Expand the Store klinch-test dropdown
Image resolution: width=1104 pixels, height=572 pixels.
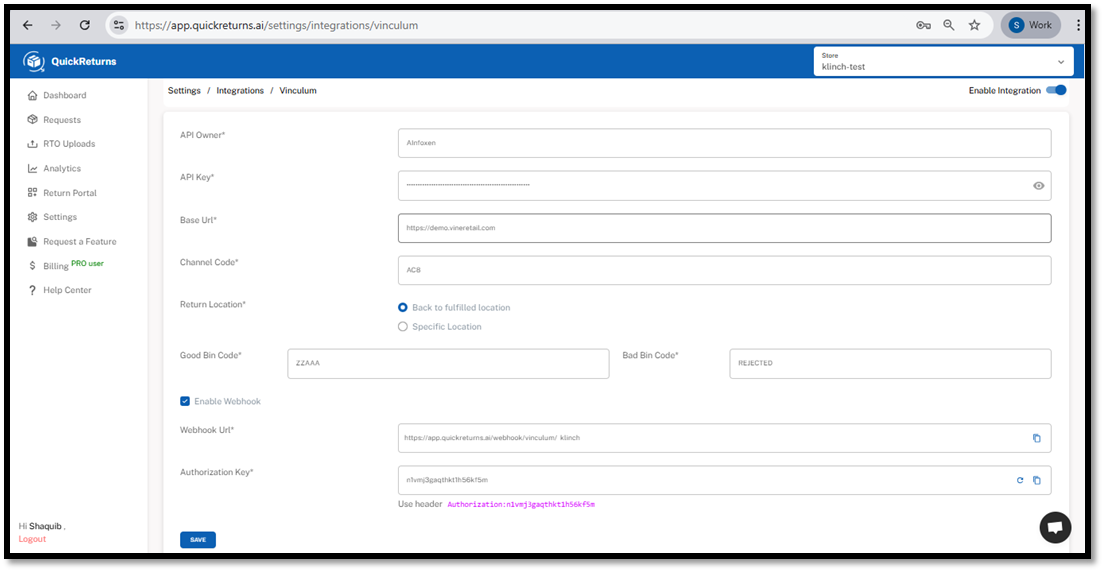tap(943, 61)
